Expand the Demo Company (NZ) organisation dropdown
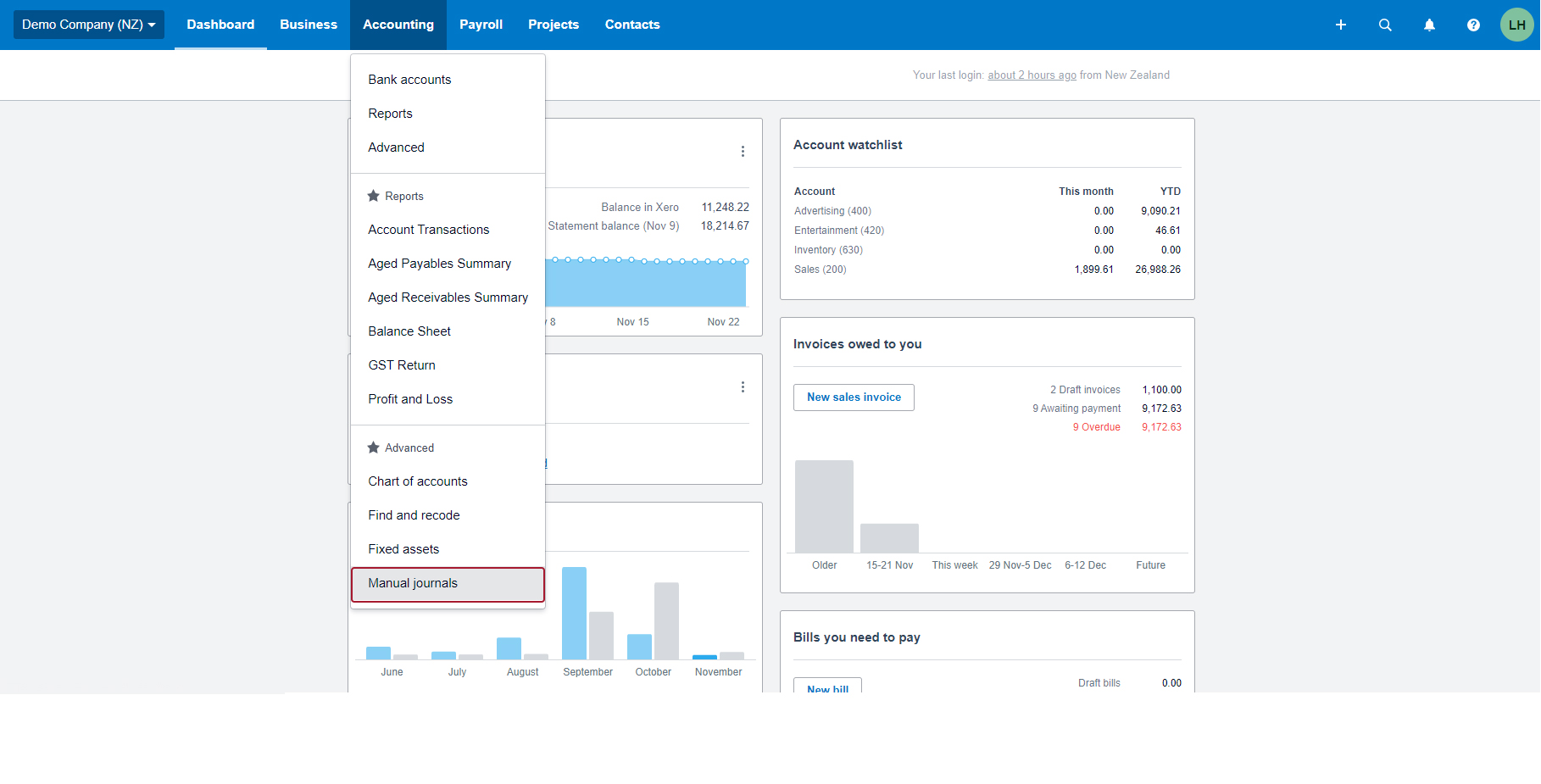Viewport: 1541px width, 784px height. tap(89, 25)
